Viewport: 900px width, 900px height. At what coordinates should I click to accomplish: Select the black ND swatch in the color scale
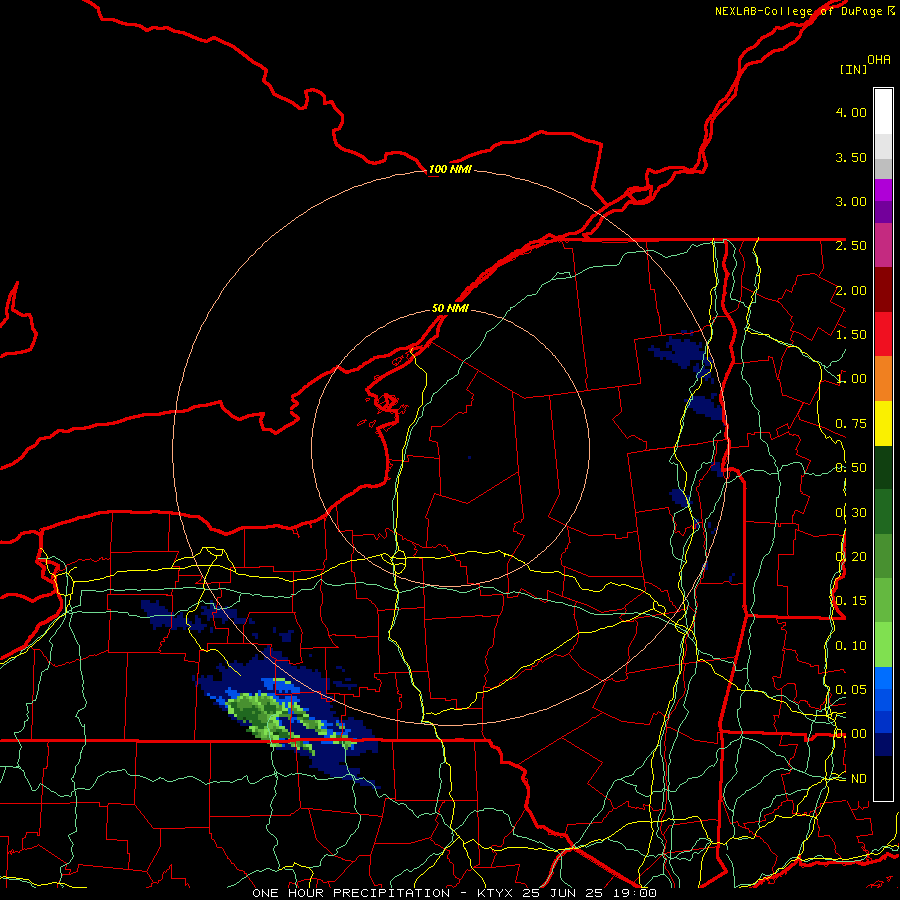pyautogui.click(x=883, y=778)
